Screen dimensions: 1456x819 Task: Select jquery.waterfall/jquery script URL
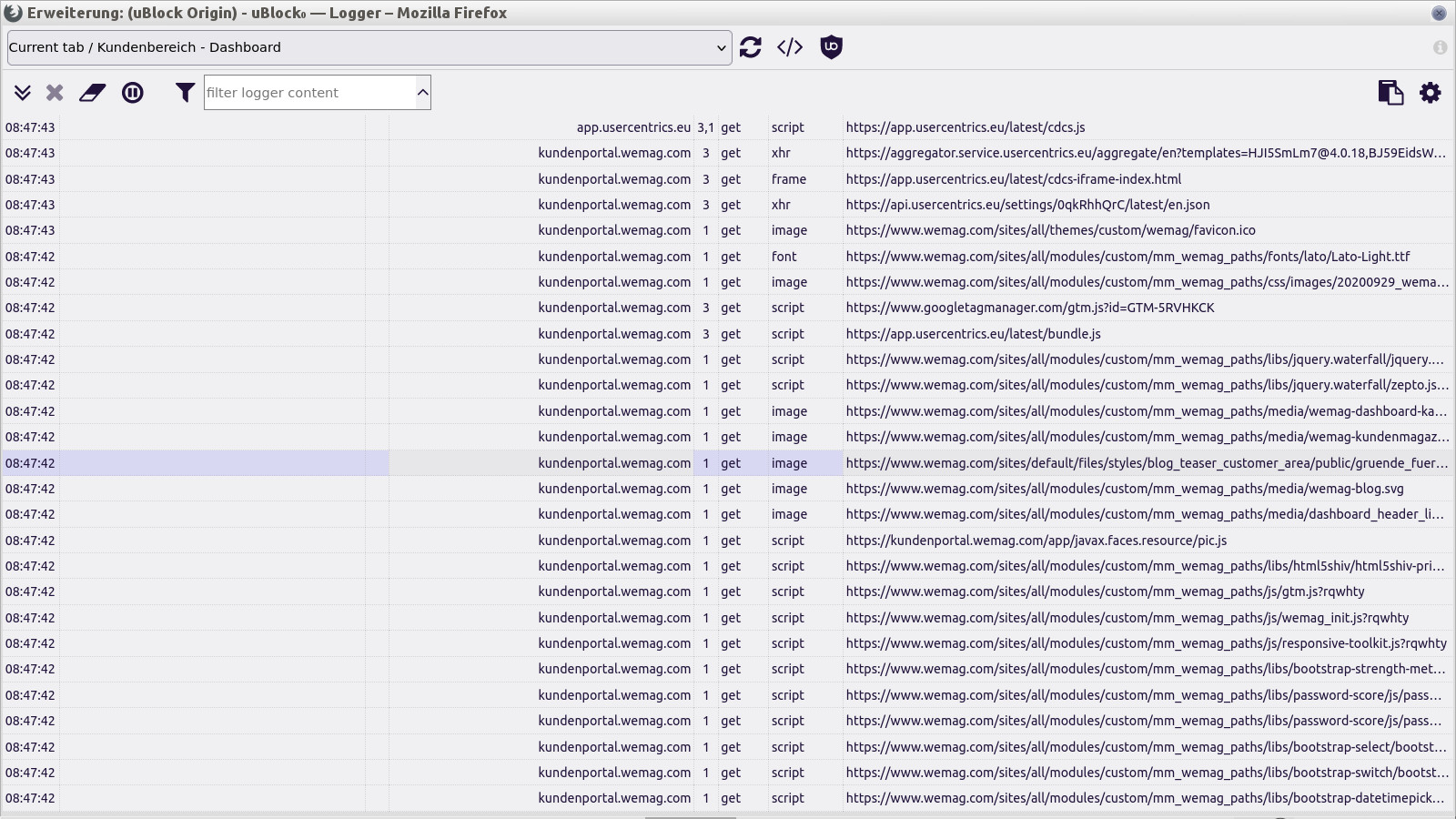click(1145, 359)
